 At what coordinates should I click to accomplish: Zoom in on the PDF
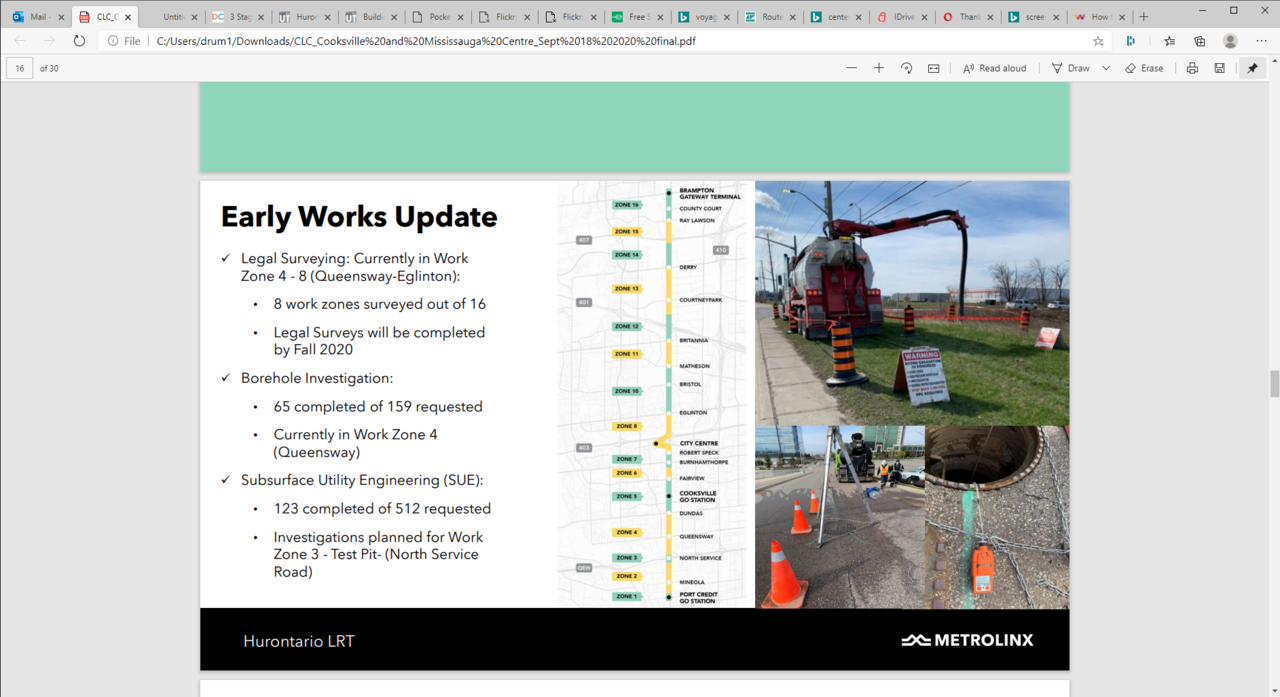[879, 68]
